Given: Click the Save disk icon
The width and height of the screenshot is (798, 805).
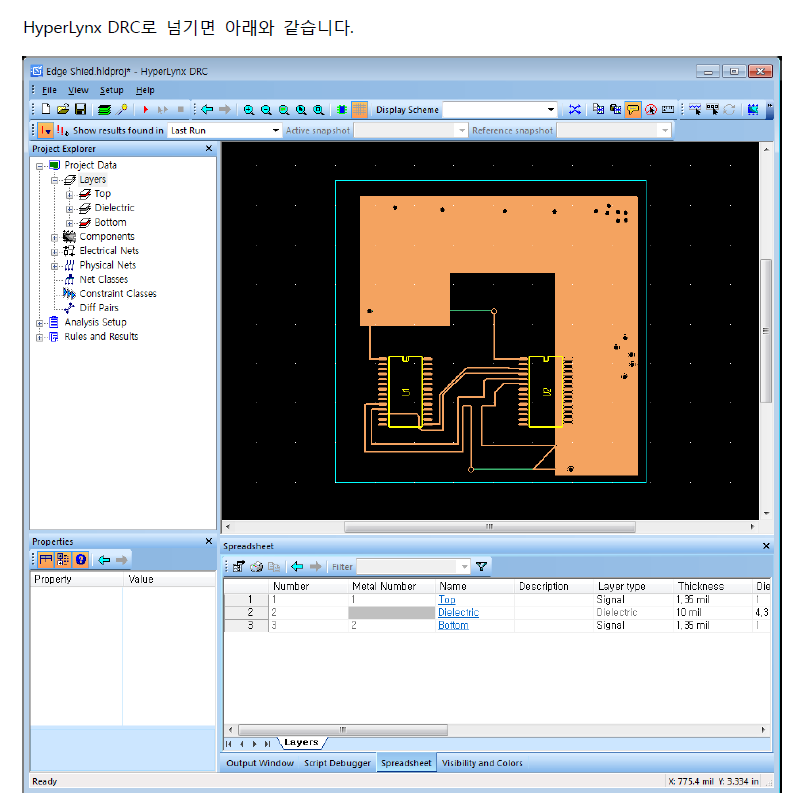Looking at the screenshot, I should click(x=79, y=109).
